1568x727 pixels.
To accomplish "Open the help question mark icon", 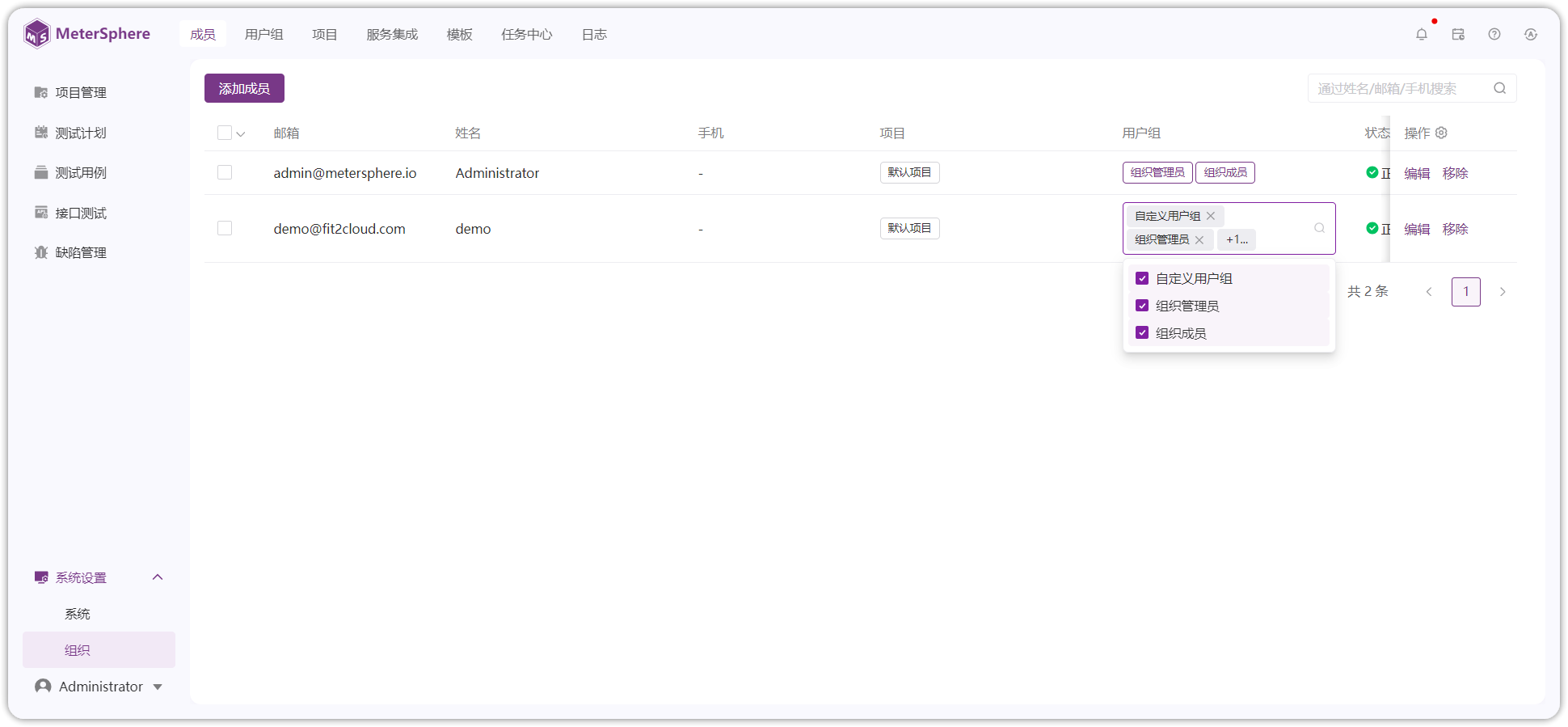I will coord(1494,34).
